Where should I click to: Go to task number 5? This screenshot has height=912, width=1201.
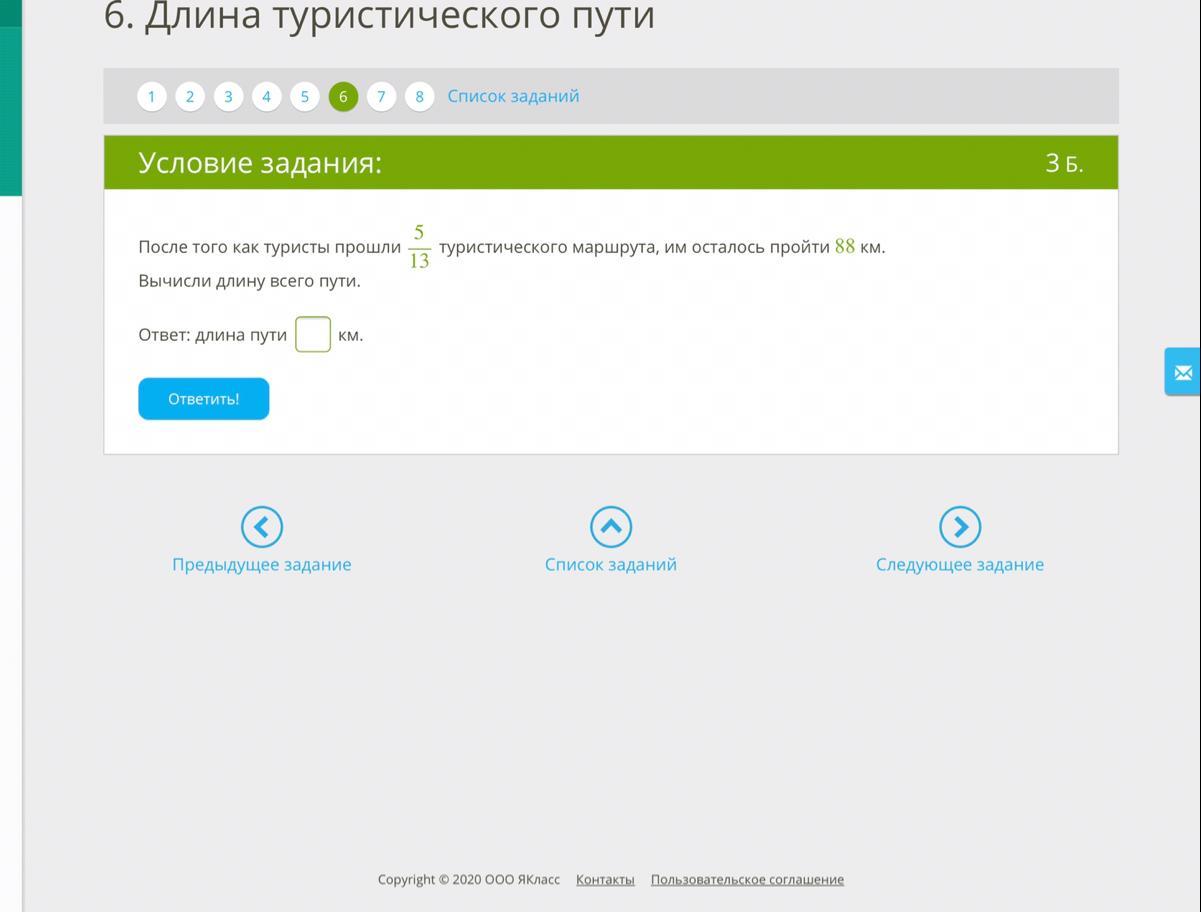pos(305,96)
